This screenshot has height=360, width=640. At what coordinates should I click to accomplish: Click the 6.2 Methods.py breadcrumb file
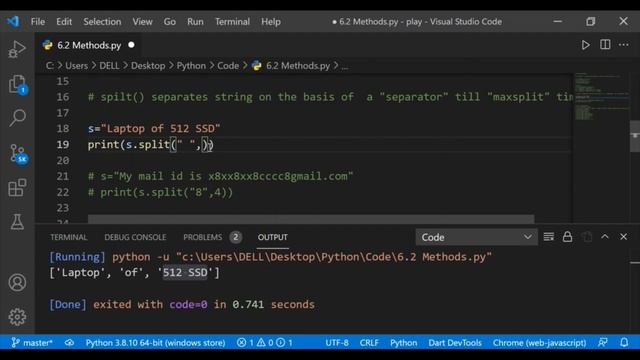291,66
